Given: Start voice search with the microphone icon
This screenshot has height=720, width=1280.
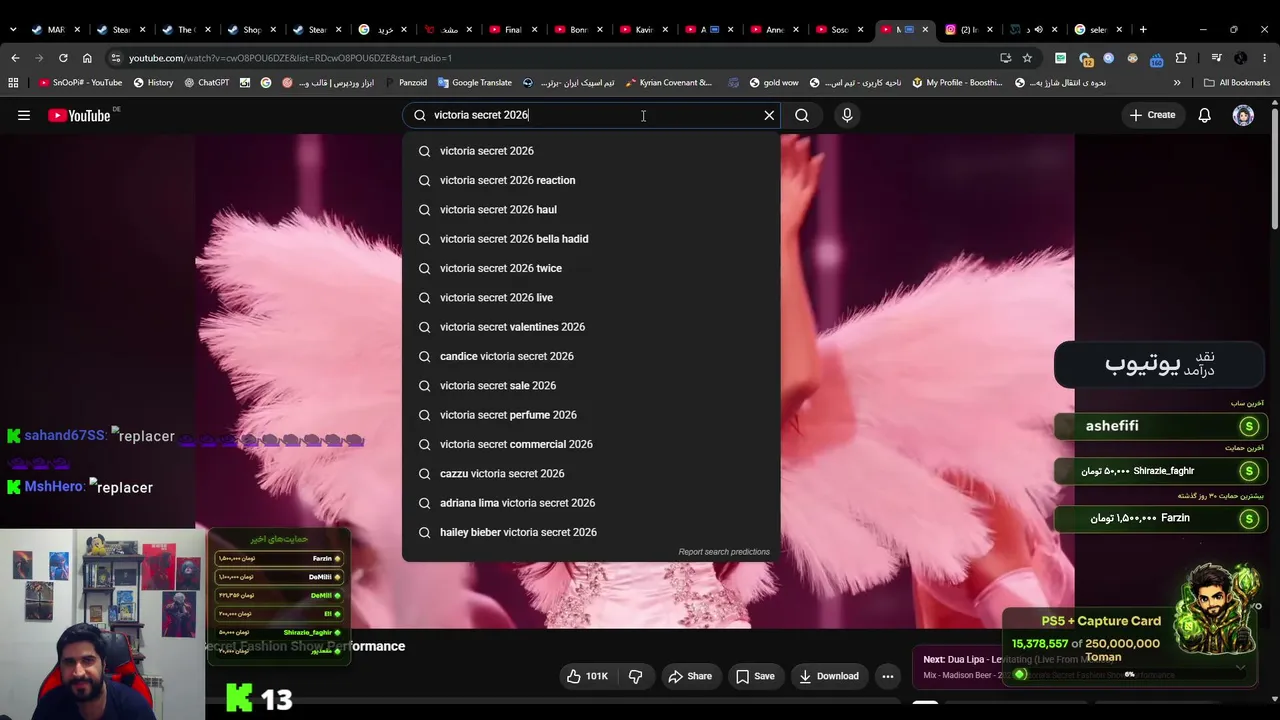Looking at the screenshot, I should 847,115.
